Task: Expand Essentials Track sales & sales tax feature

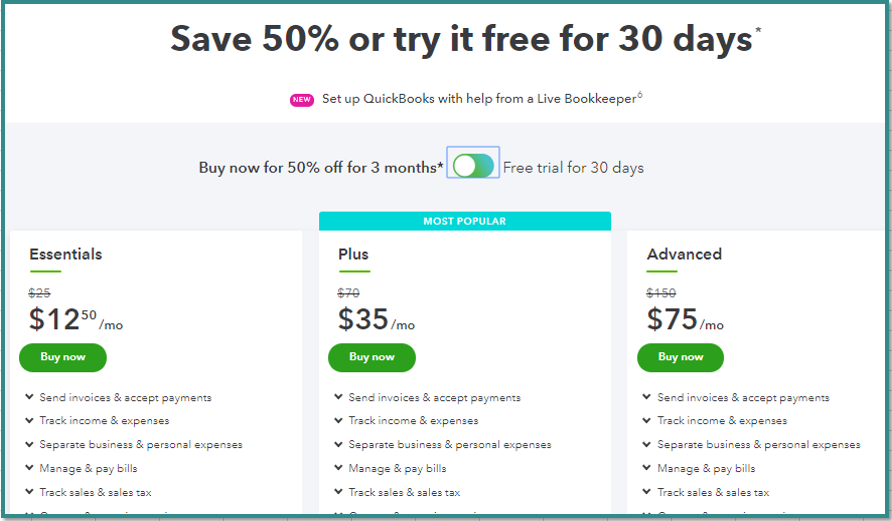Action: click(95, 492)
